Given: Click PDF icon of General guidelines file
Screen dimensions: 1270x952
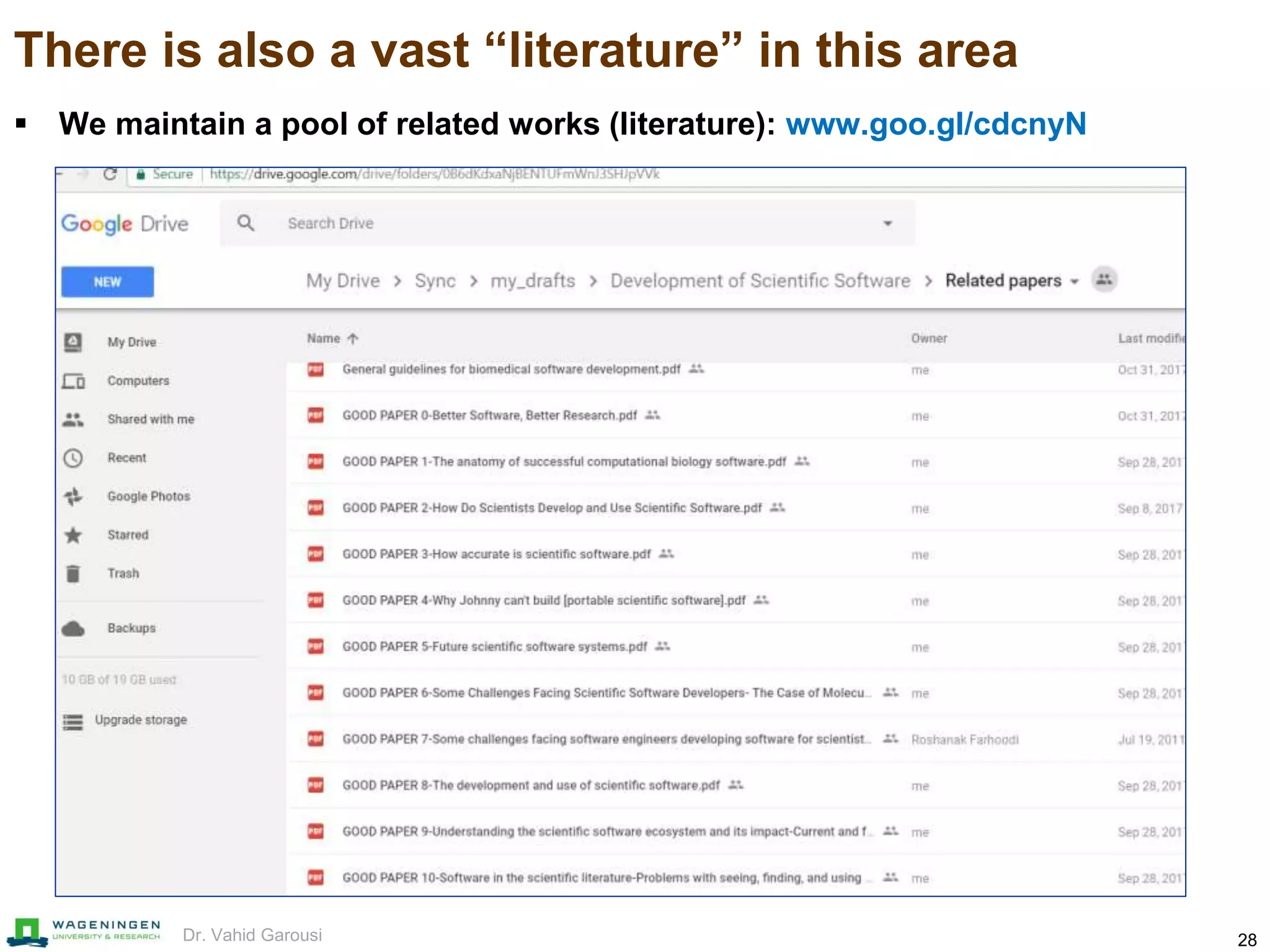Looking at the screenshot, I should pos(316,369).
